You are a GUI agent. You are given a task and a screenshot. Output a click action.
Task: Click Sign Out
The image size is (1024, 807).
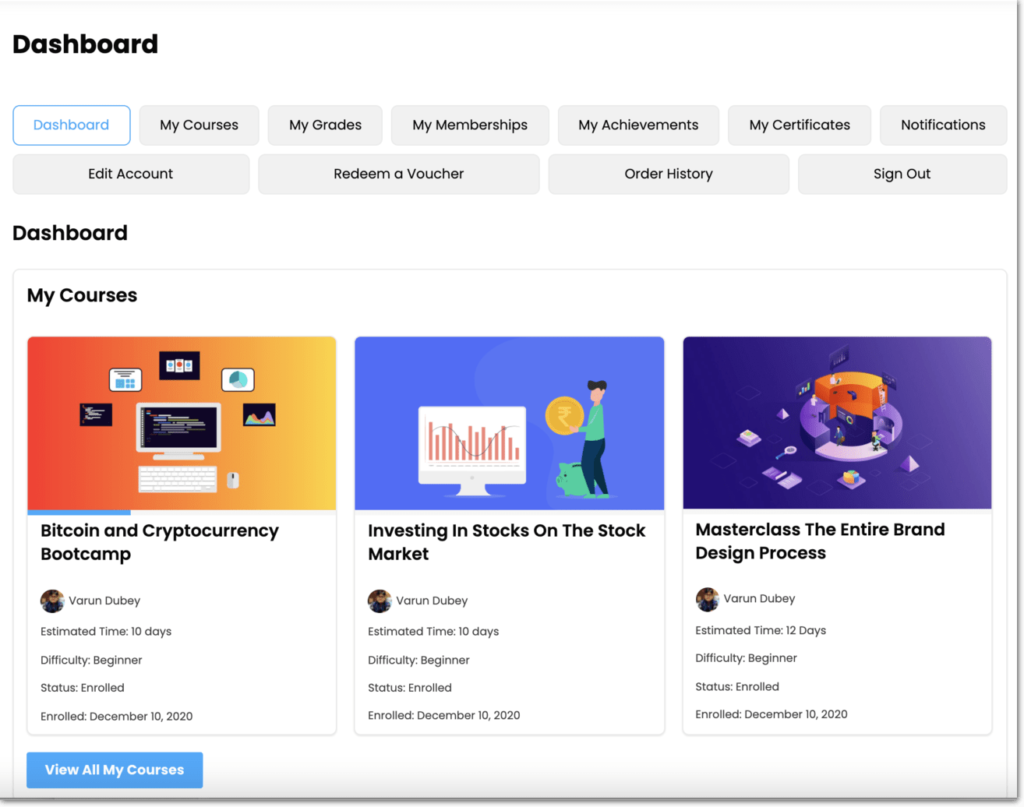902,174
